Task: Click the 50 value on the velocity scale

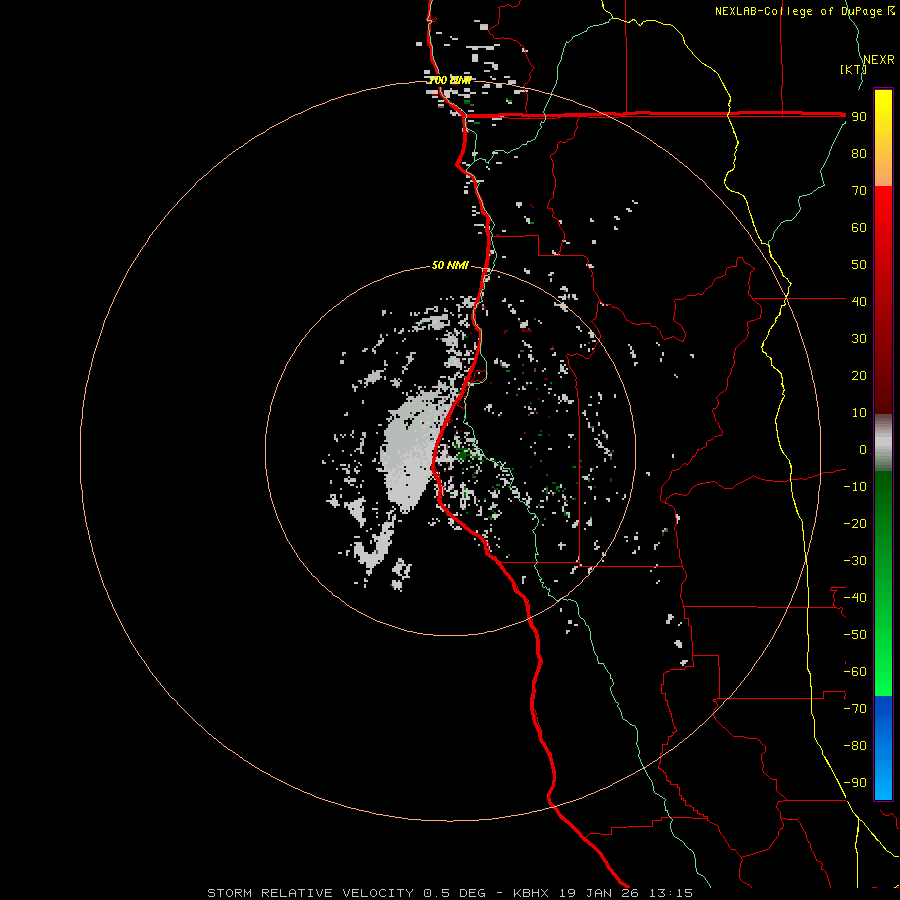Action: (x=859, y=265)
